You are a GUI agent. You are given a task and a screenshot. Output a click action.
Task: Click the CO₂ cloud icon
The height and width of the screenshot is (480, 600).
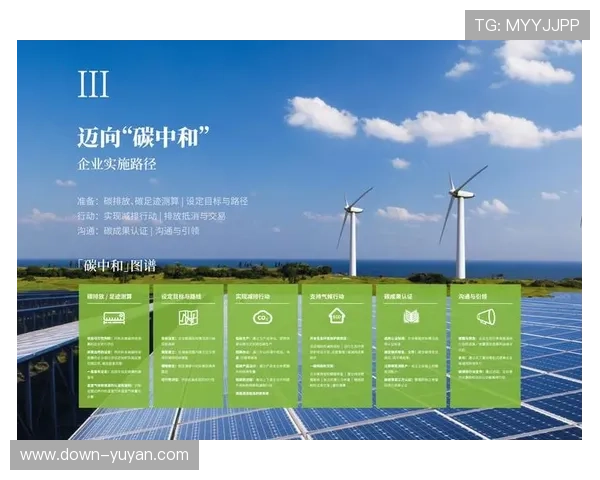coord(262,318)
